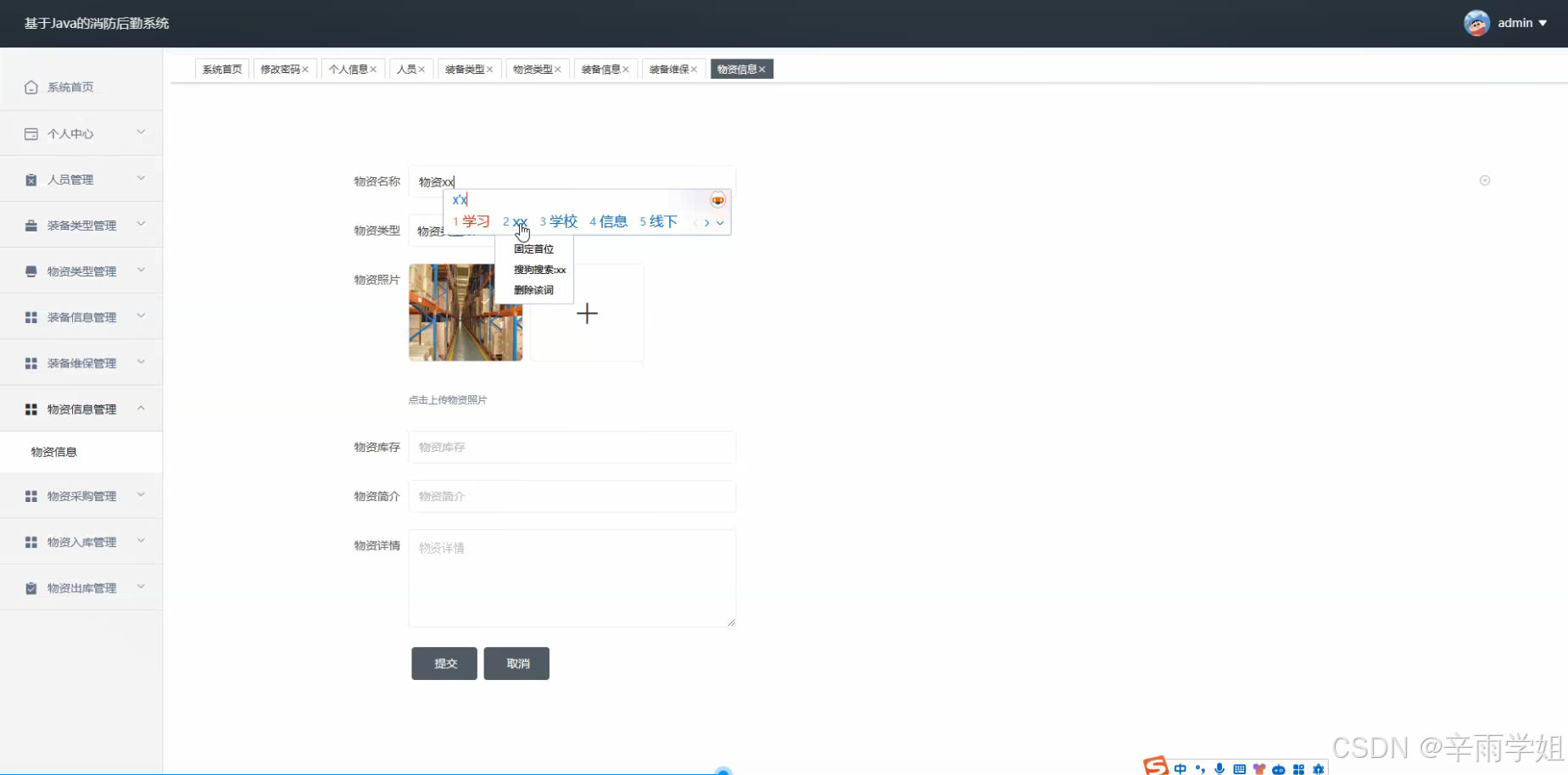The height and width of the screenshot is (775, 1568).
Task: Open Sogou skin center shirt icon
Action: (1259, 768)
